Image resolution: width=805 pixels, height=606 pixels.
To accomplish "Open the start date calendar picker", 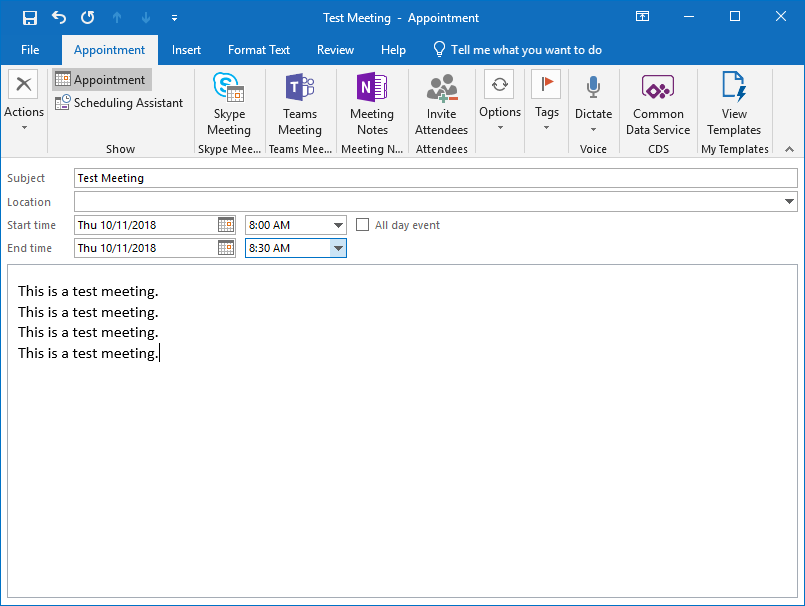I will (226, 225).
